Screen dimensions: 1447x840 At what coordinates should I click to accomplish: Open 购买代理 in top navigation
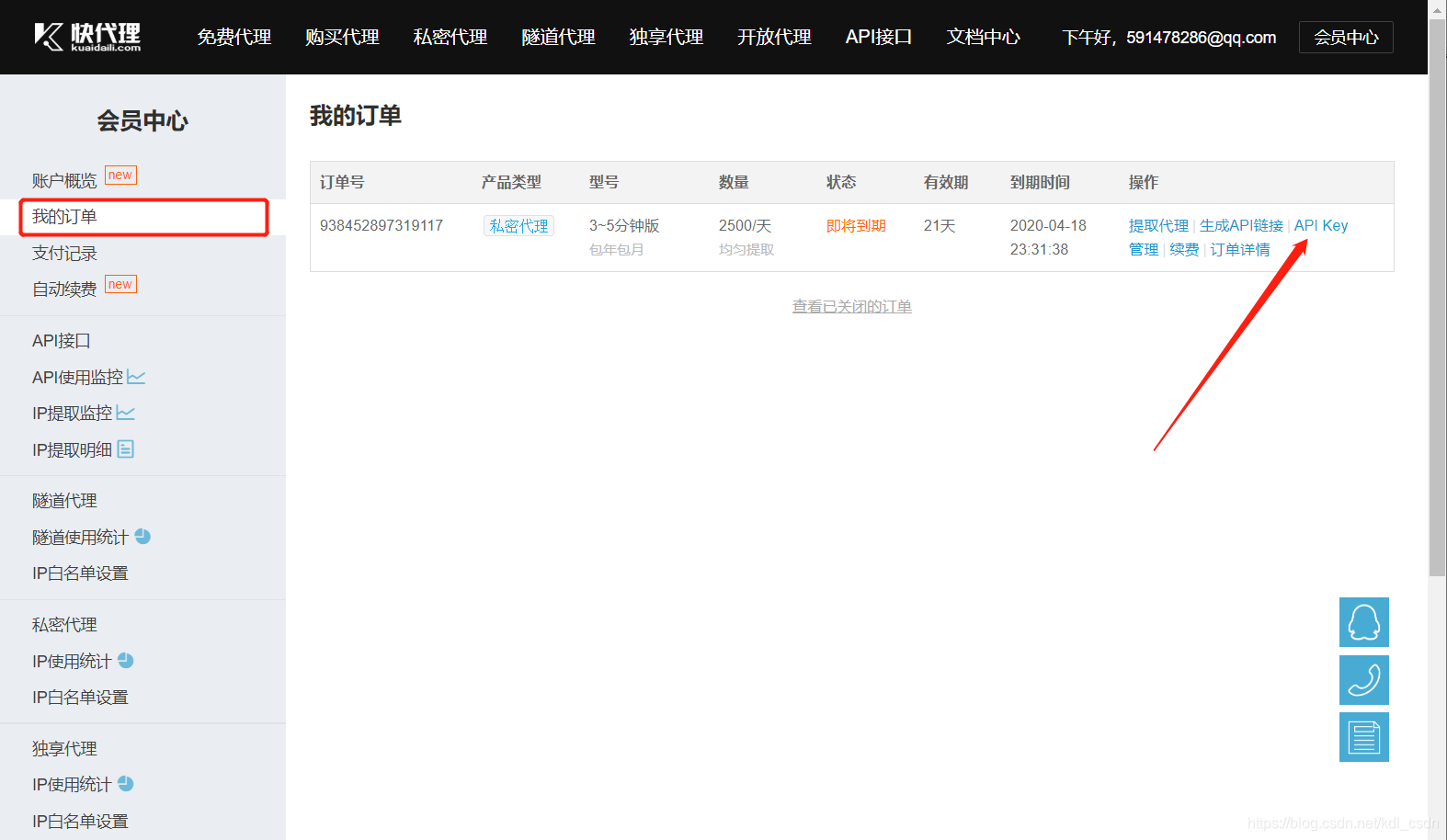click(342, 37)
